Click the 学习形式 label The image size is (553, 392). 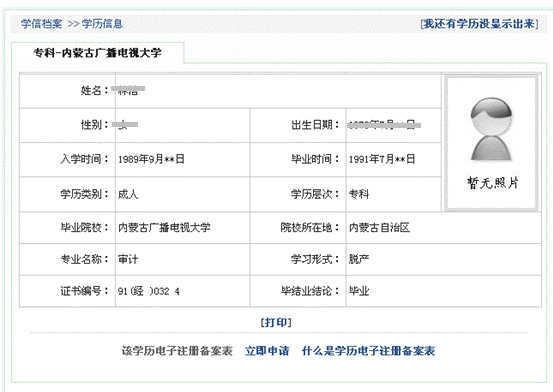click(x=315, y=259)
